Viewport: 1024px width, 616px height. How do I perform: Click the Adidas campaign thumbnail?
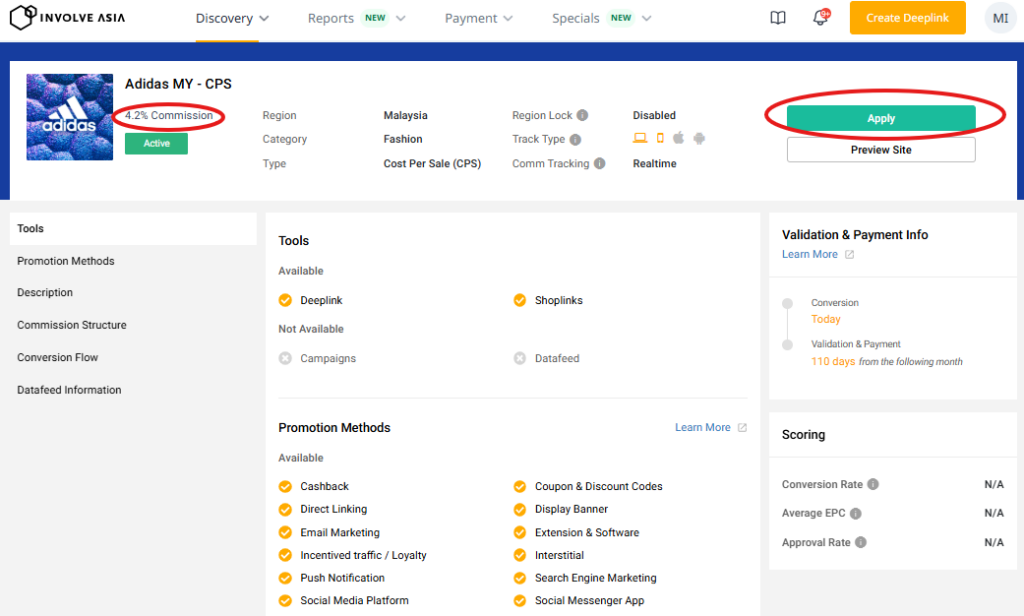(x=69, y=117)
